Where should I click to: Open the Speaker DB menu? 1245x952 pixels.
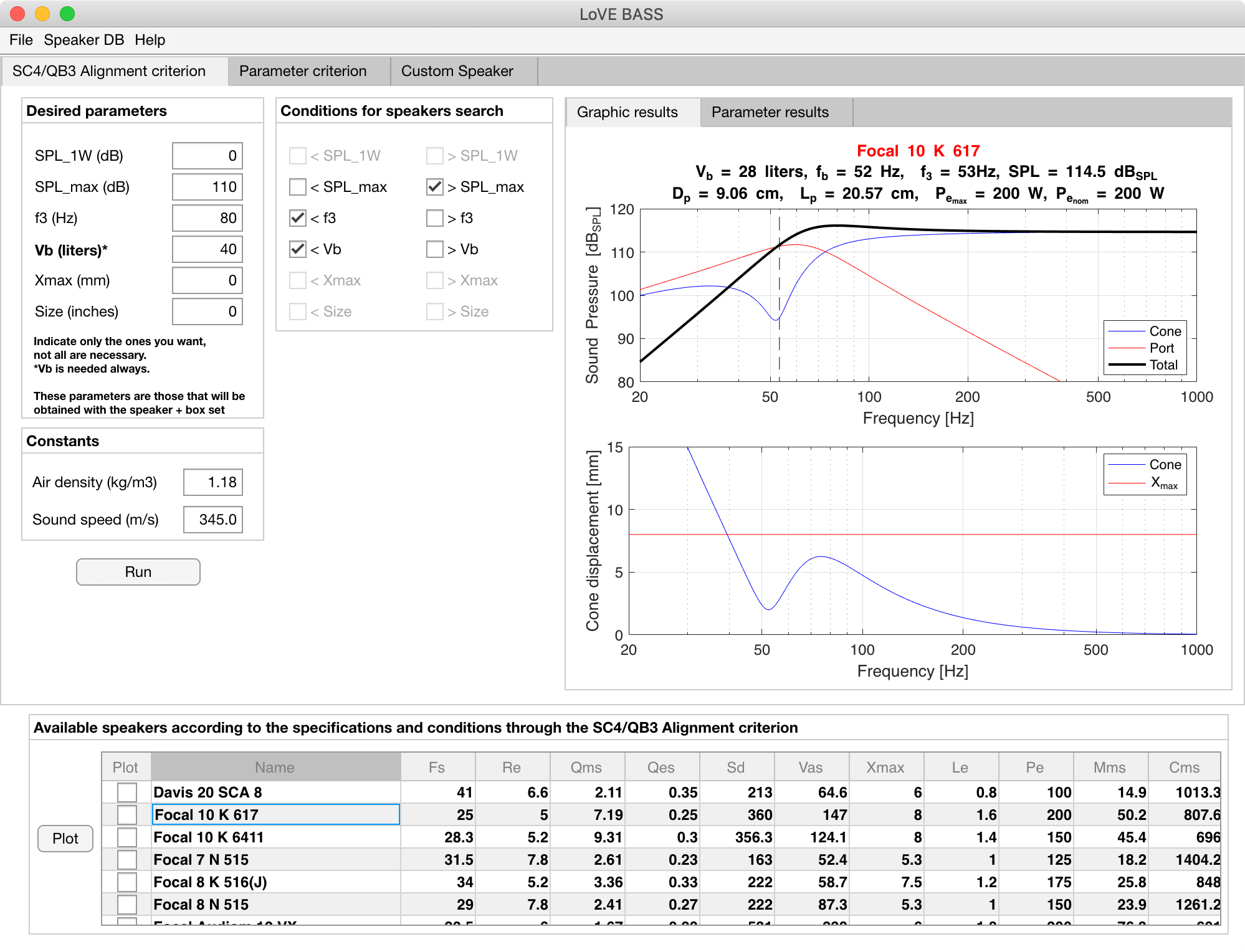coord(83,40)
